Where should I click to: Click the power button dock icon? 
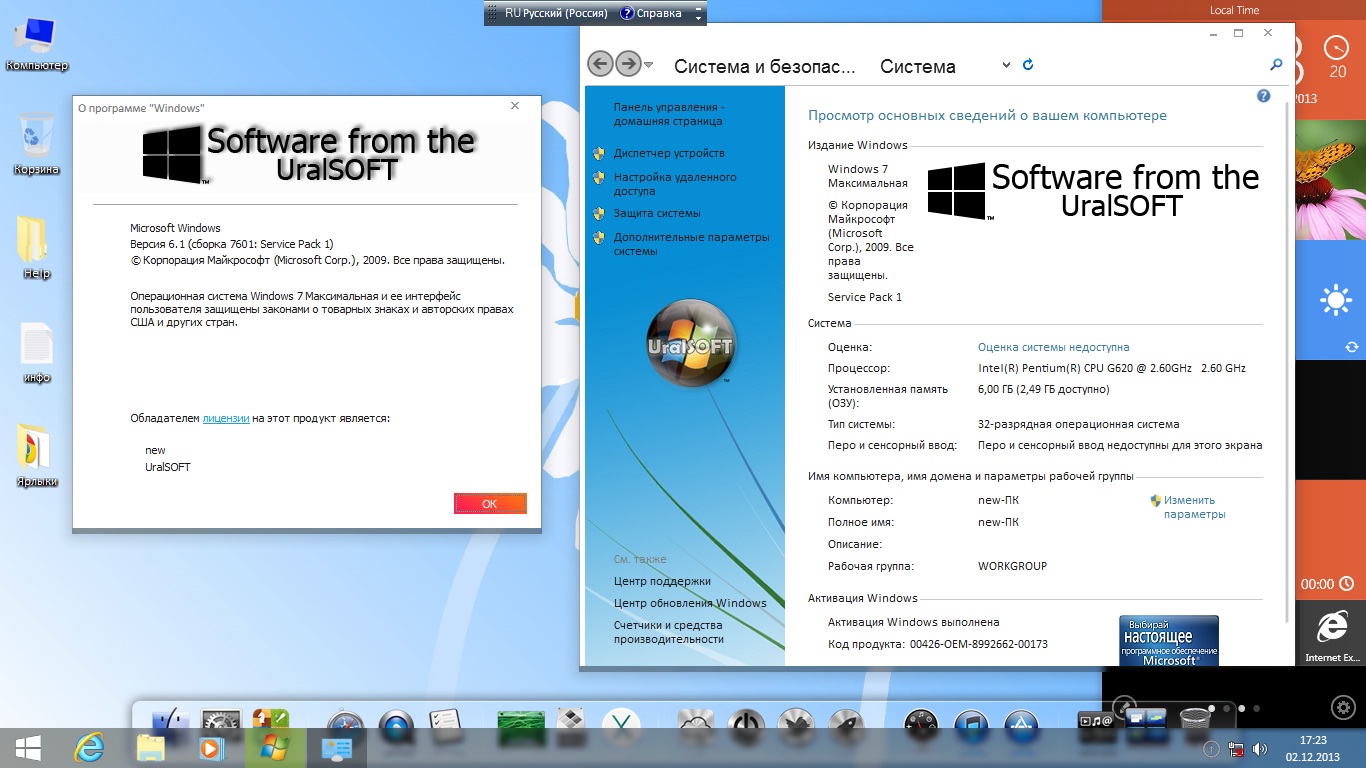[x=746, y=724]
